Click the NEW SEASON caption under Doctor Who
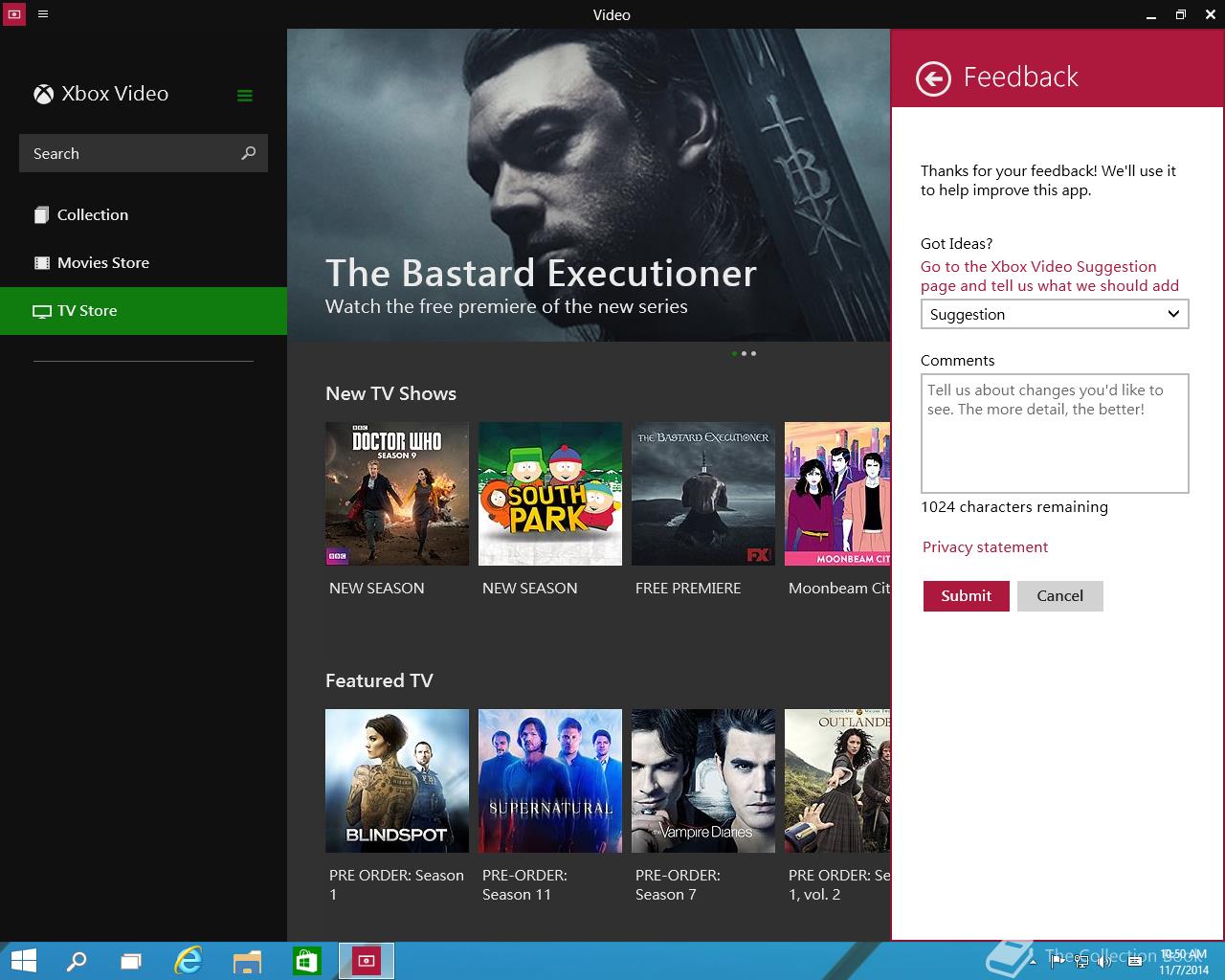Viewport: 1225px width, 980px height. pyautogui.click(x=376, y=589)
